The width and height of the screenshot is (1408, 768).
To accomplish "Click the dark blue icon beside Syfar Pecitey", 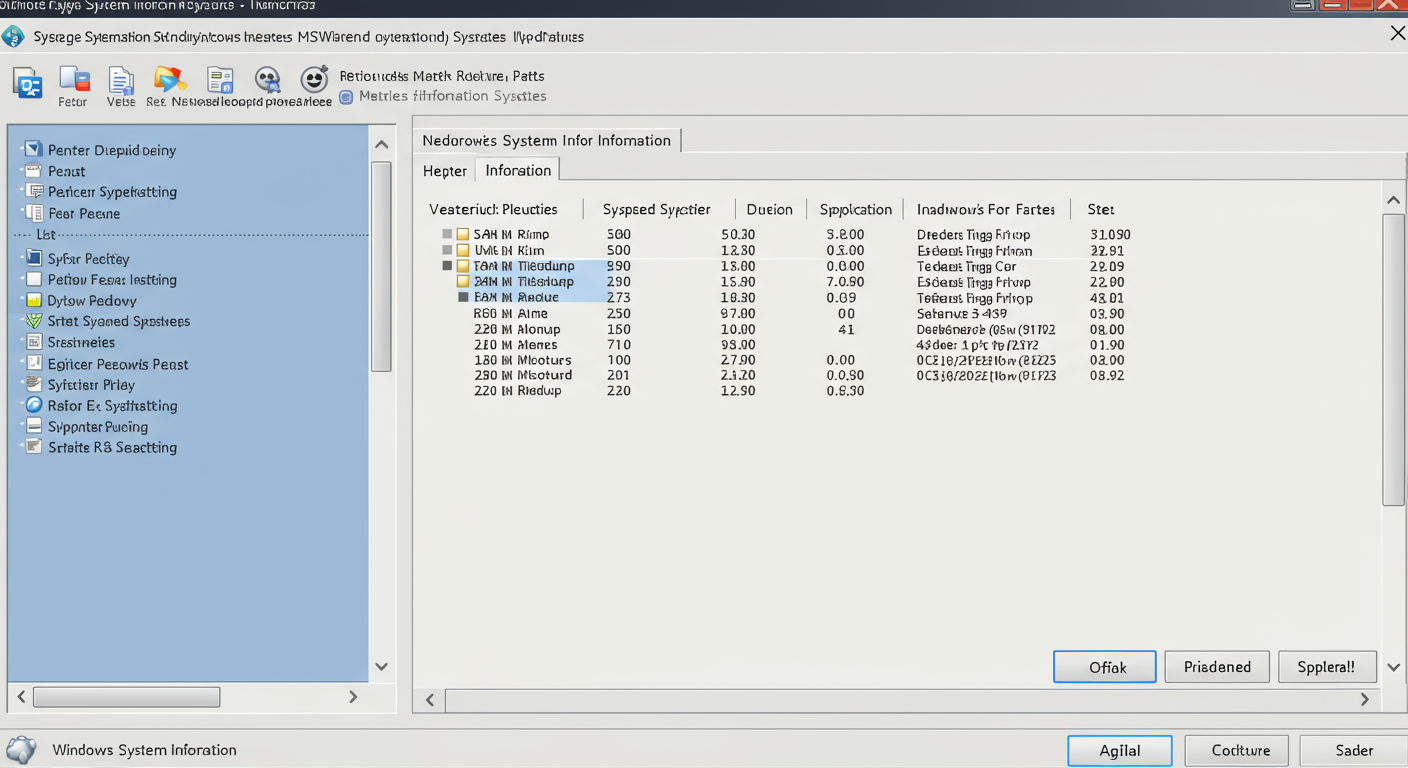I will click(x=33, y=258).
